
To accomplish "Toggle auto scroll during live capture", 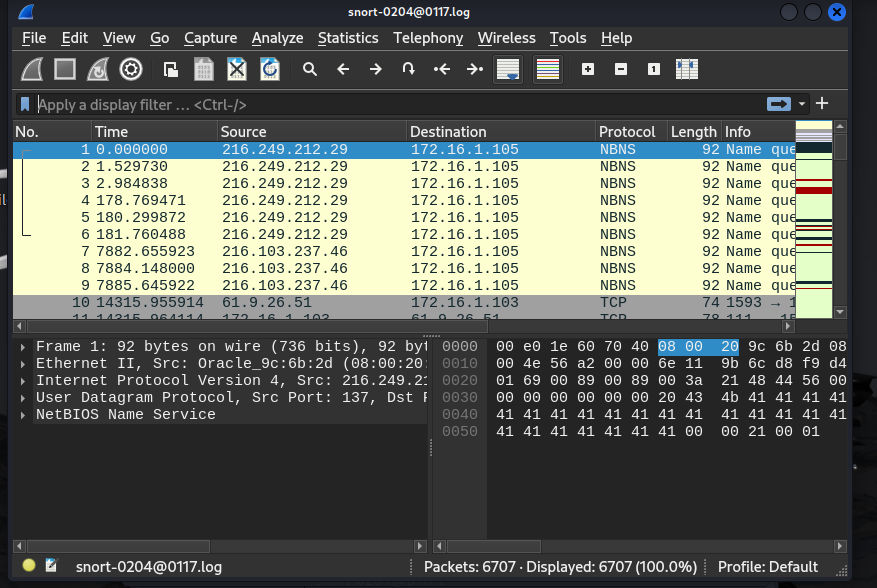I will (508, 69).
